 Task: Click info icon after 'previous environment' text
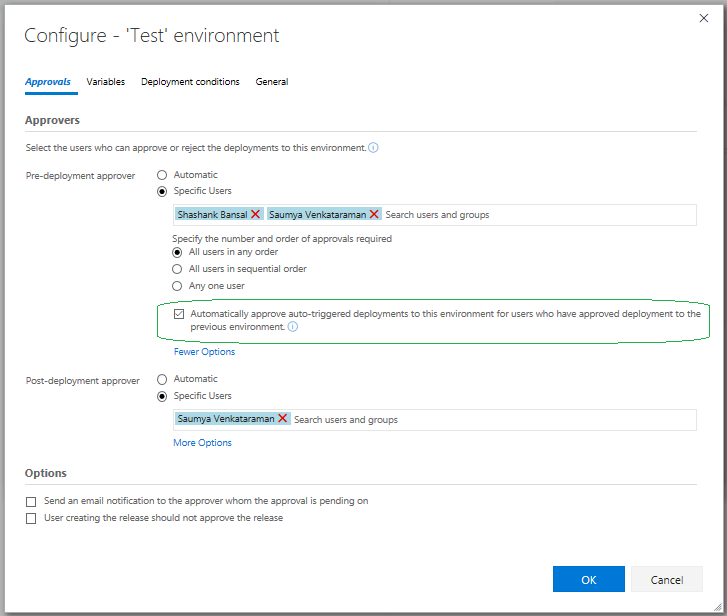tap(292, 327)
